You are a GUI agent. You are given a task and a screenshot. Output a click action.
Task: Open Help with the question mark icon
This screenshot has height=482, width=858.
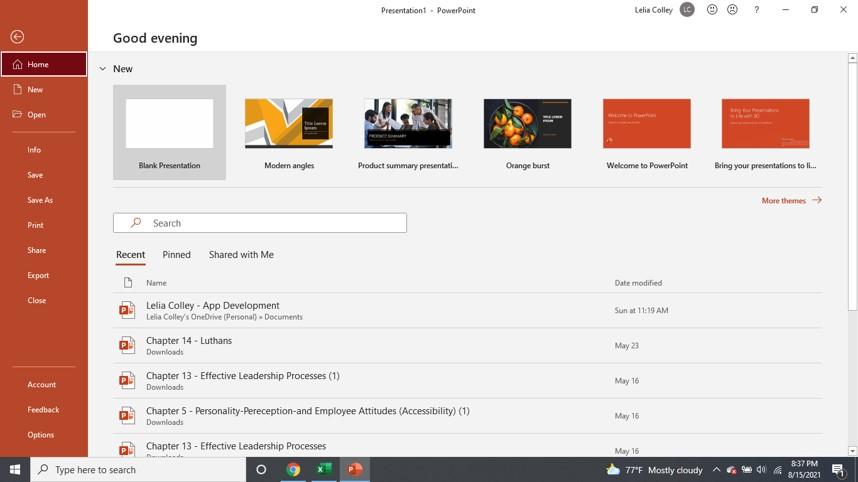(756, 10)
